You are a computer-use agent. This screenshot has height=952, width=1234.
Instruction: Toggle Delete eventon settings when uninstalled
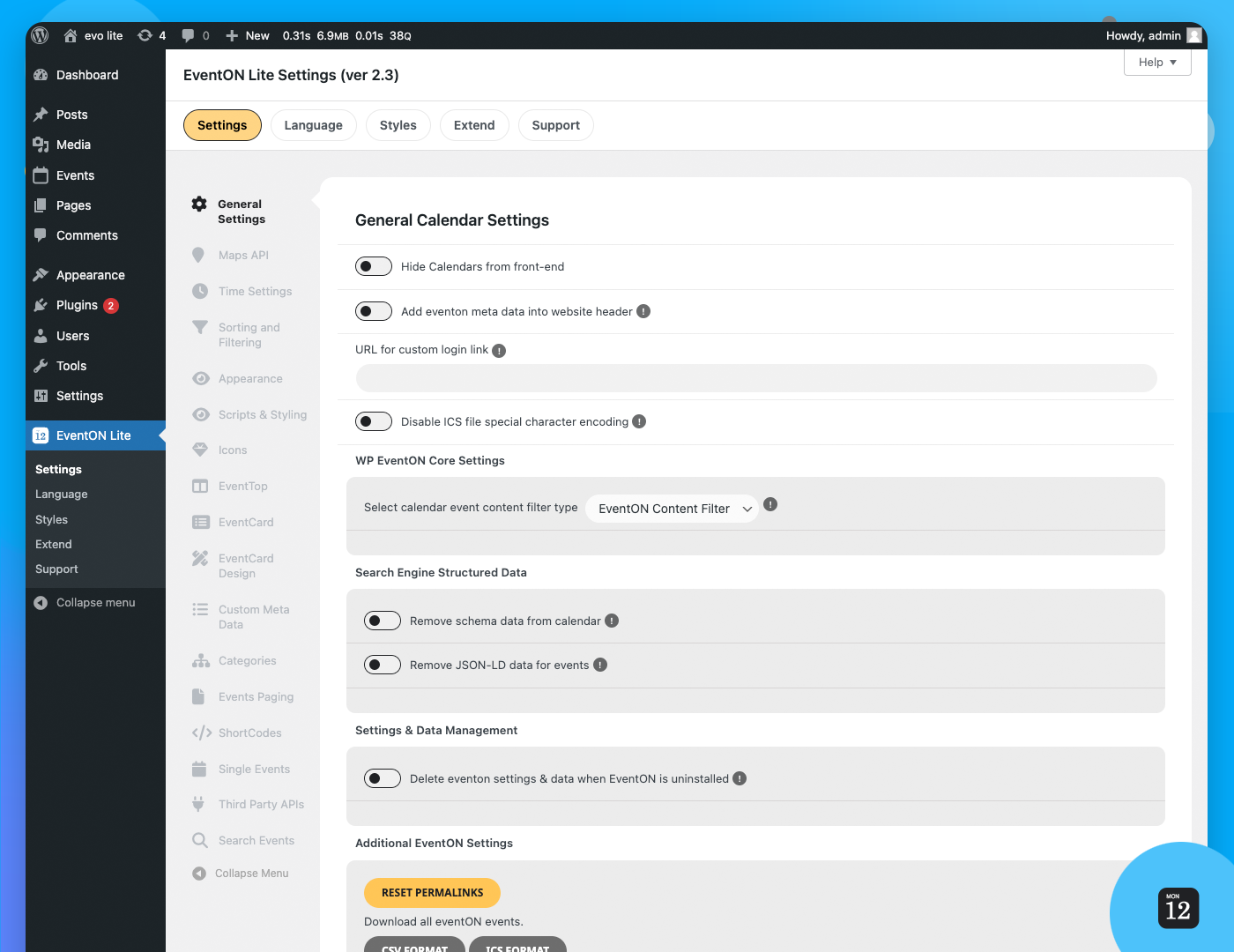tap(383, 778)
